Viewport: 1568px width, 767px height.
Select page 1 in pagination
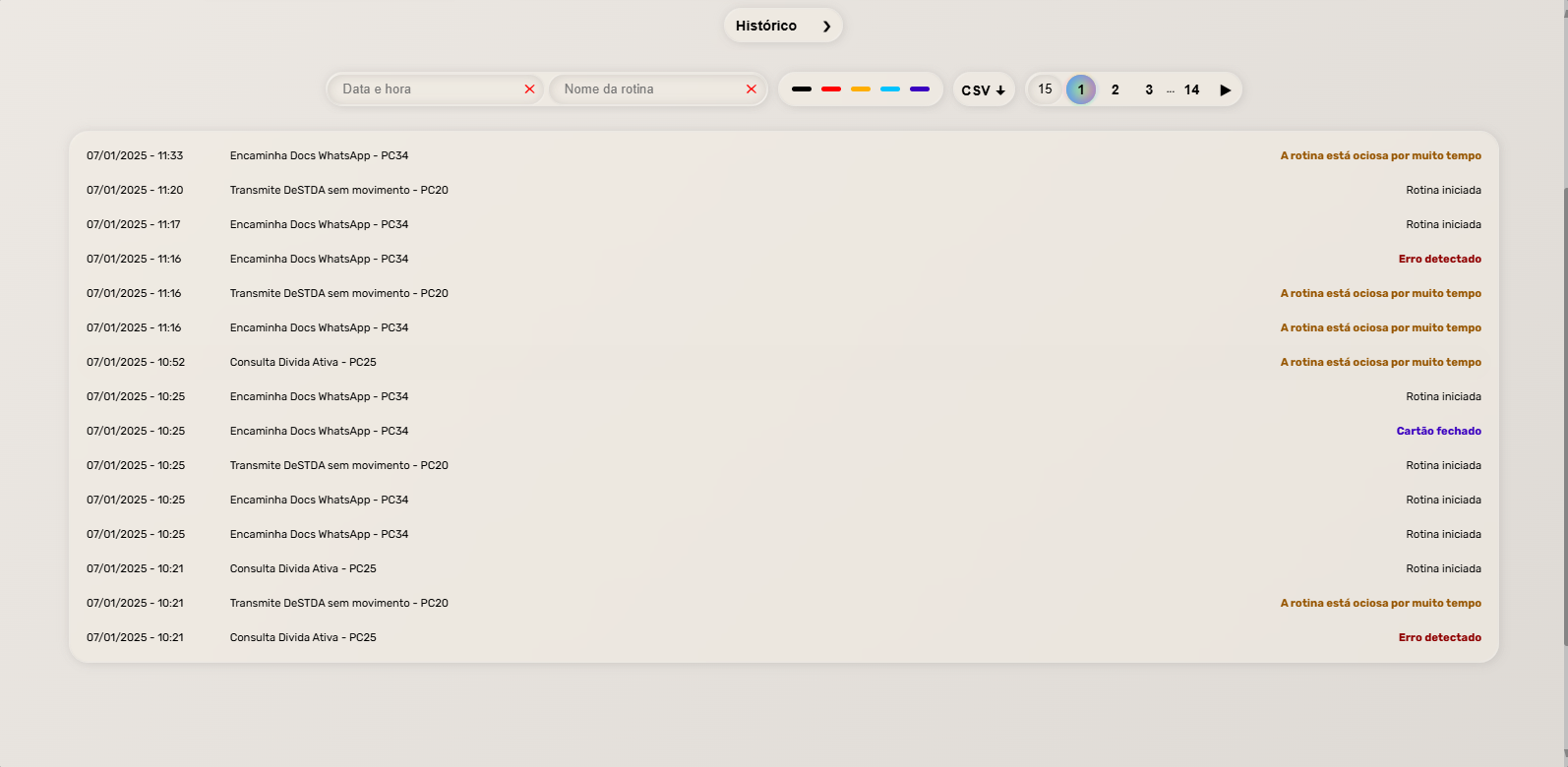point(1080,89)
